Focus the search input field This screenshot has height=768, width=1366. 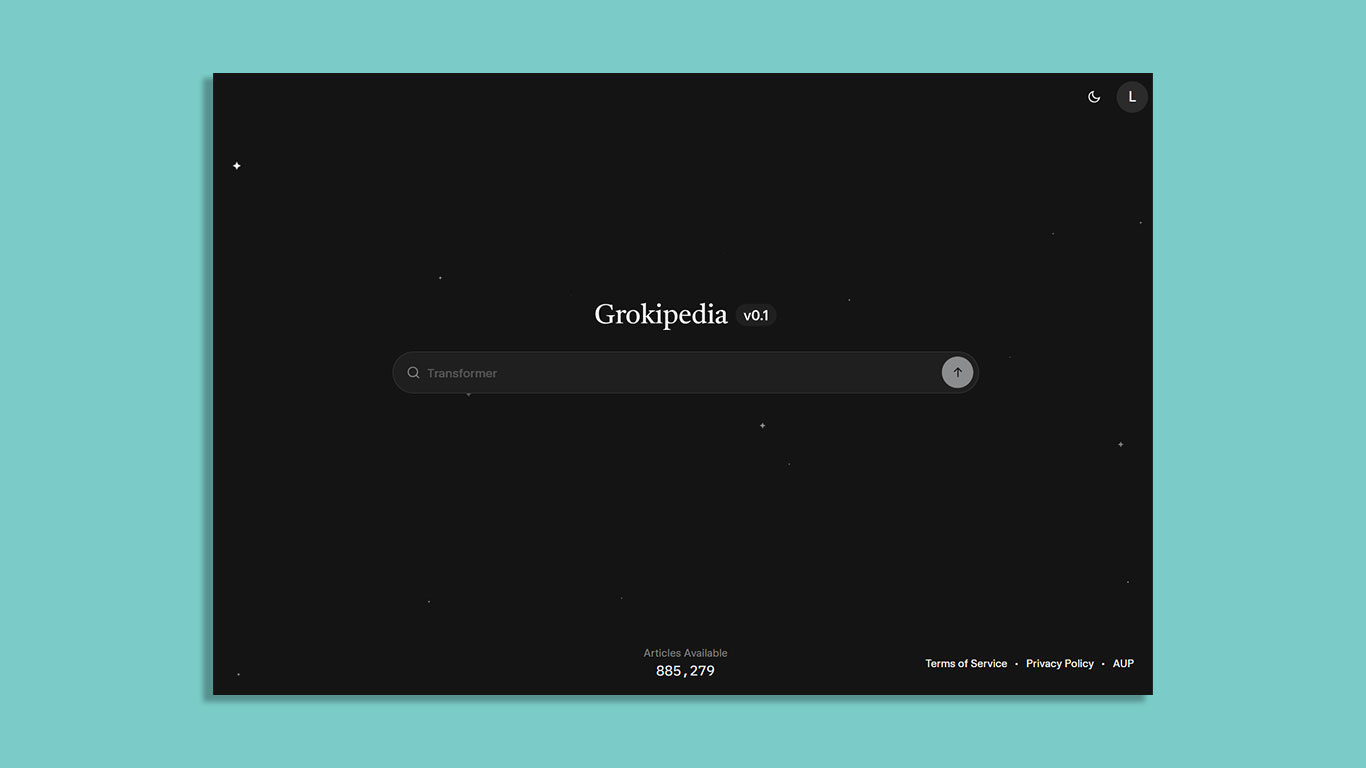[x=680, y=373]
